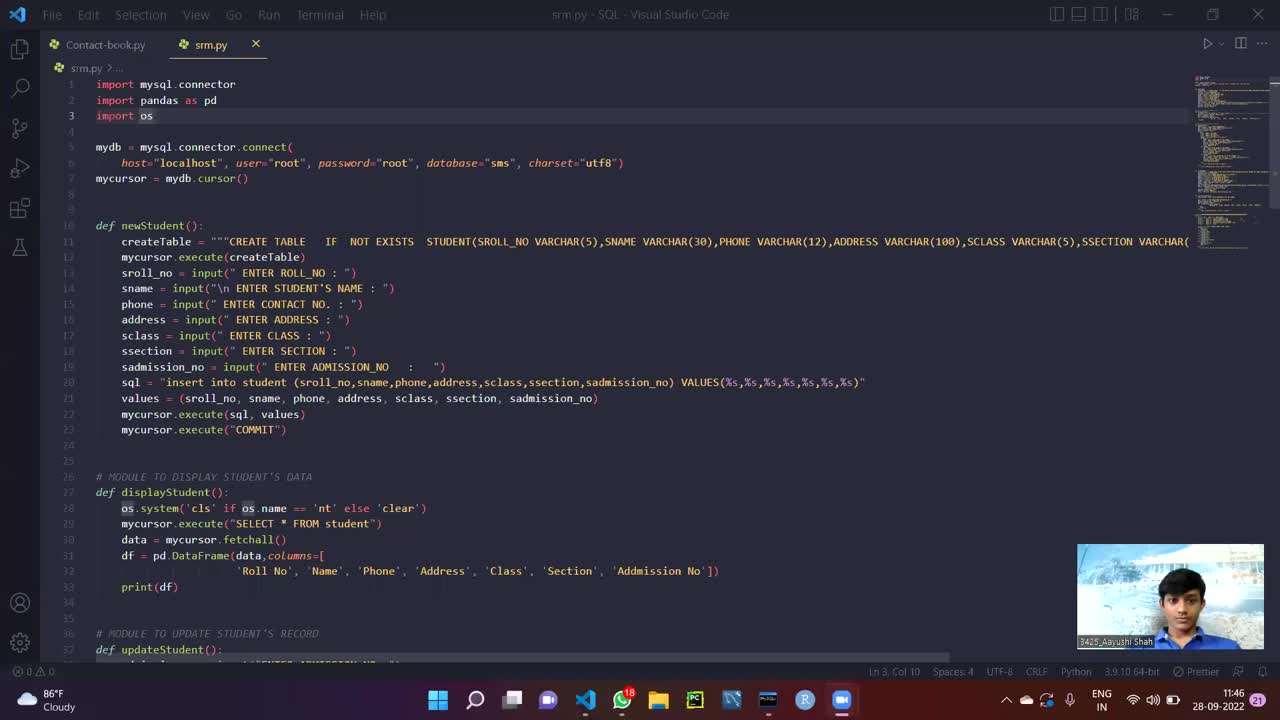
Task: Open the Terminal menu
Action: click(x=320, y=15)
